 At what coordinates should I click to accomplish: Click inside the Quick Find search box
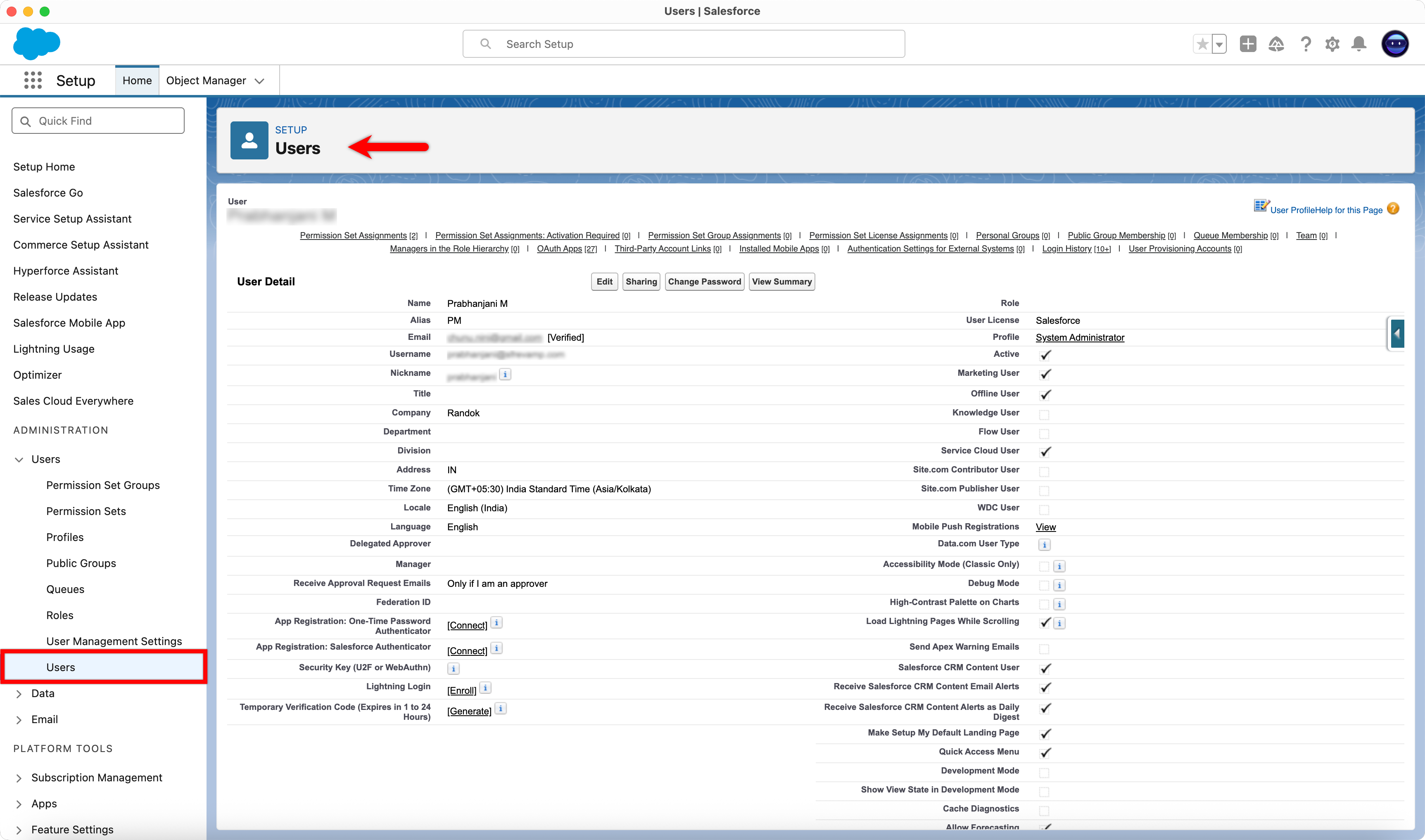(x=97, y=121)
